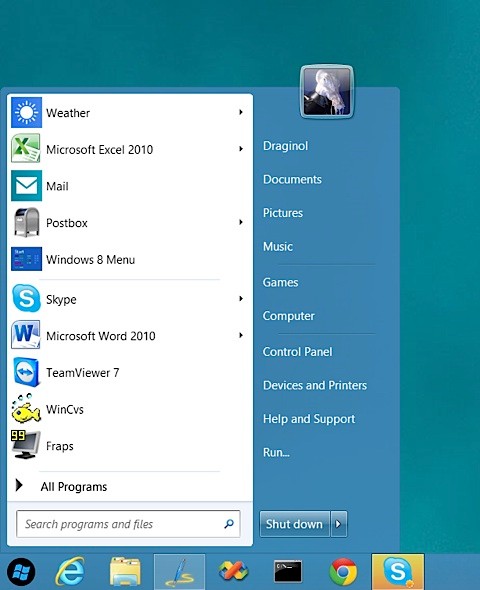The height and width of the screenshot is (590, 480).
Task: Click the WinCvs yellow fish icon
Action: [x=26, y=409]
